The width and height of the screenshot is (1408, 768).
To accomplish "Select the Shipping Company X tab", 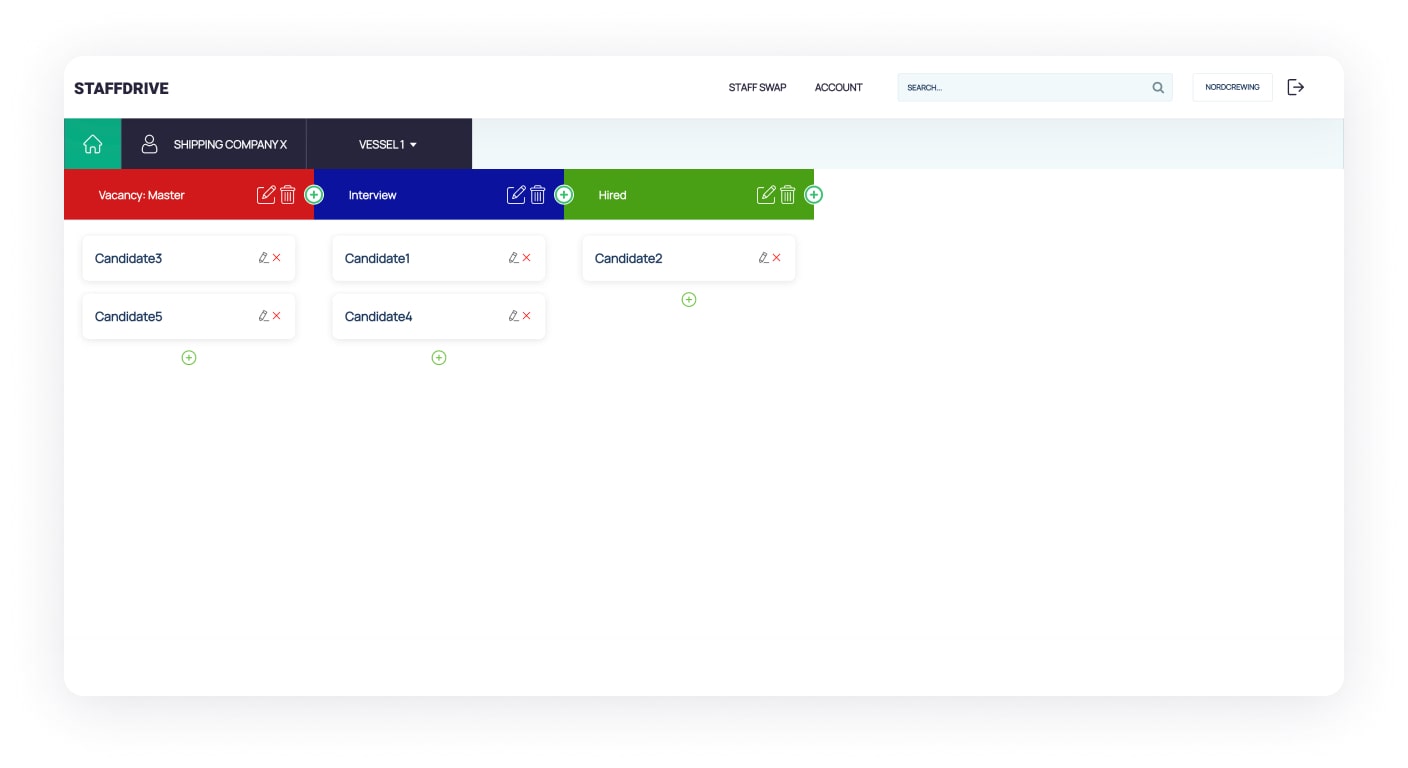I will [214, 144].
